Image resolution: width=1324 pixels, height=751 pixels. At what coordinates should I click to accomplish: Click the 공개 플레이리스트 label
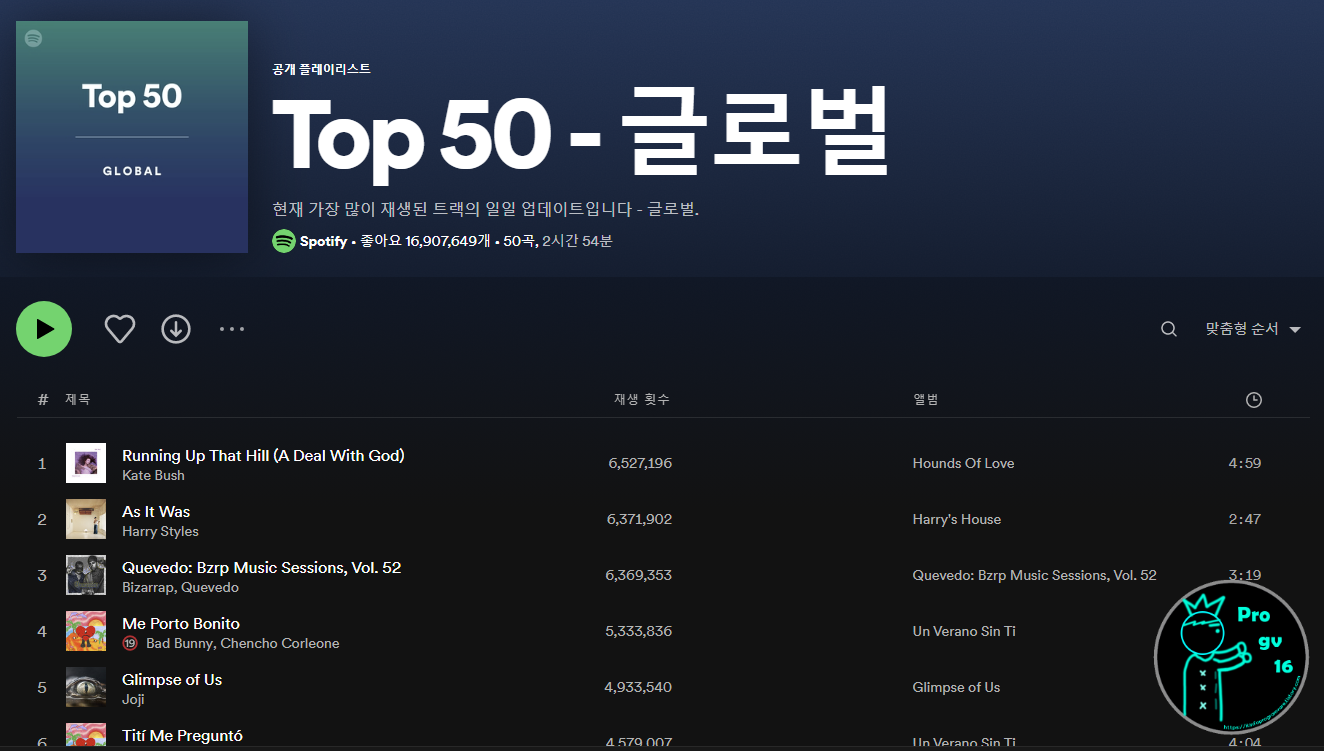pyautogui.click(x=321, y=69)
